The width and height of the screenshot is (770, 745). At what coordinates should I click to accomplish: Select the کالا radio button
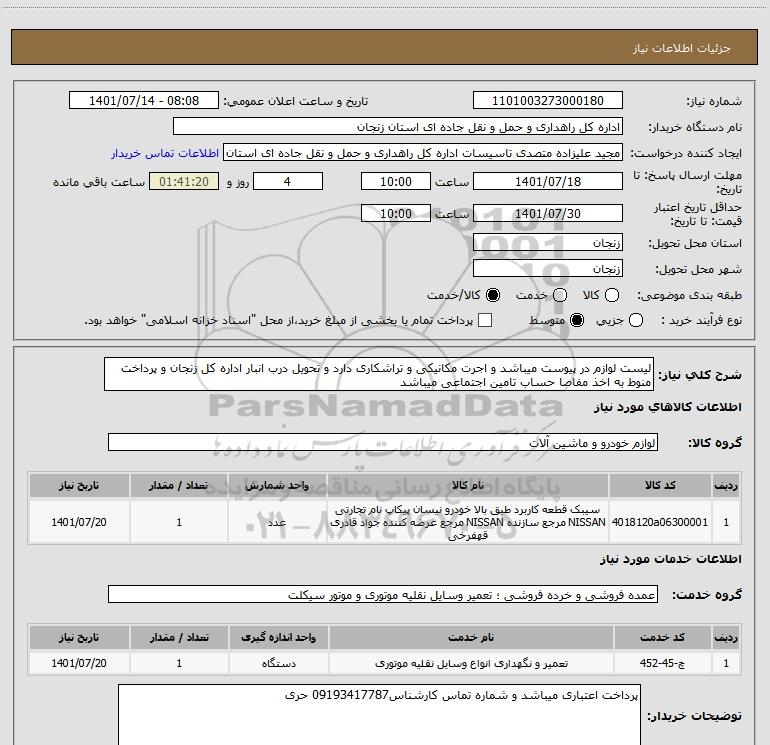[612, 296]
